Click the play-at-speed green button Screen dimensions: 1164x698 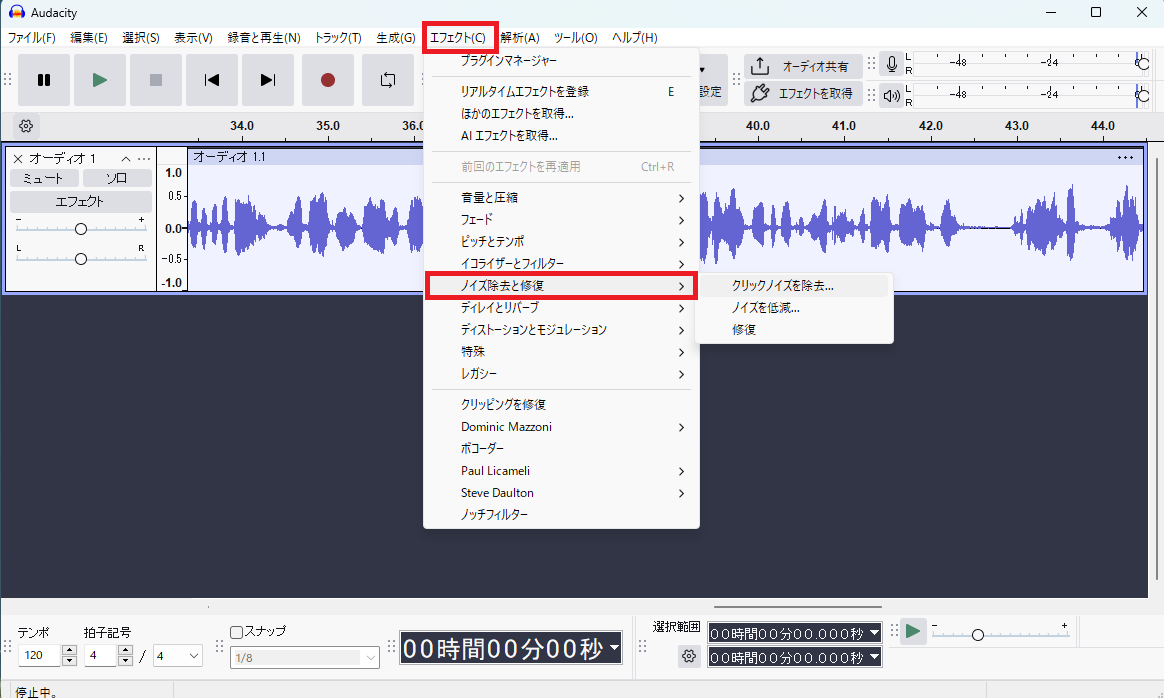click(913, 632)
